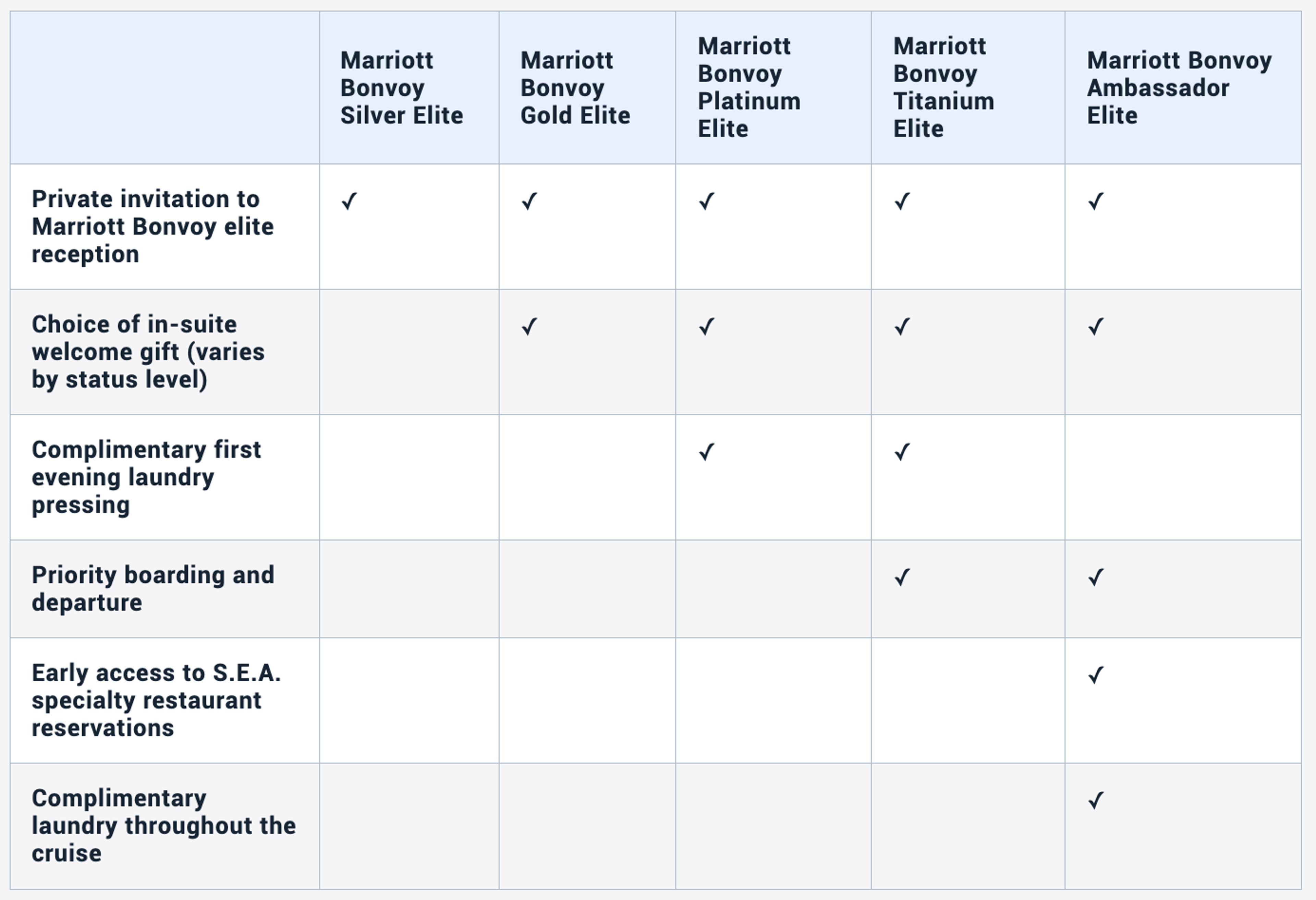Screen dimensions: 1316x900
Task: Click Ambassador Elite checkmark for S.E.A. reservations
Action: pos(1096,674)
